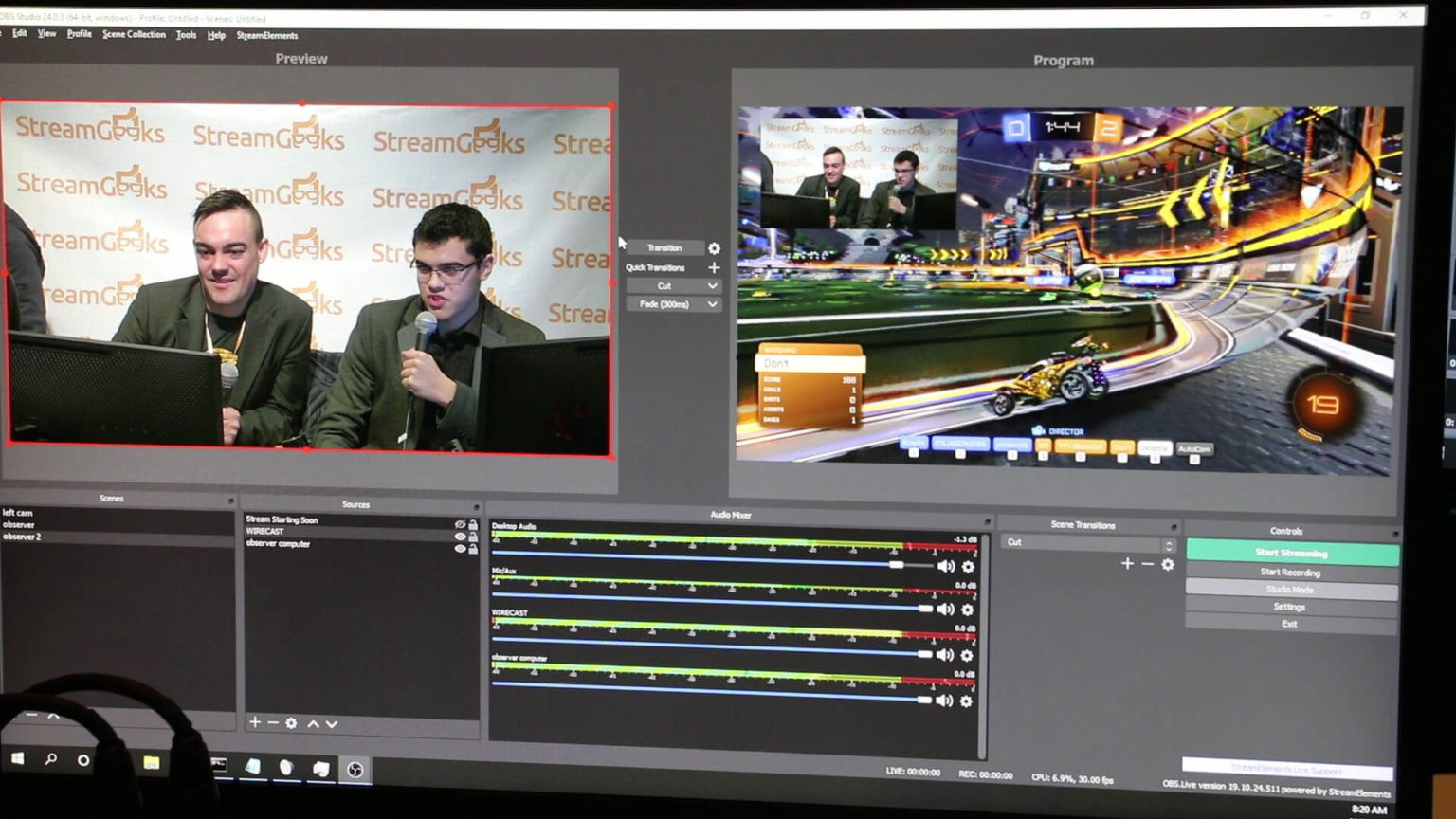Open the Profile menu

[80, 34]
